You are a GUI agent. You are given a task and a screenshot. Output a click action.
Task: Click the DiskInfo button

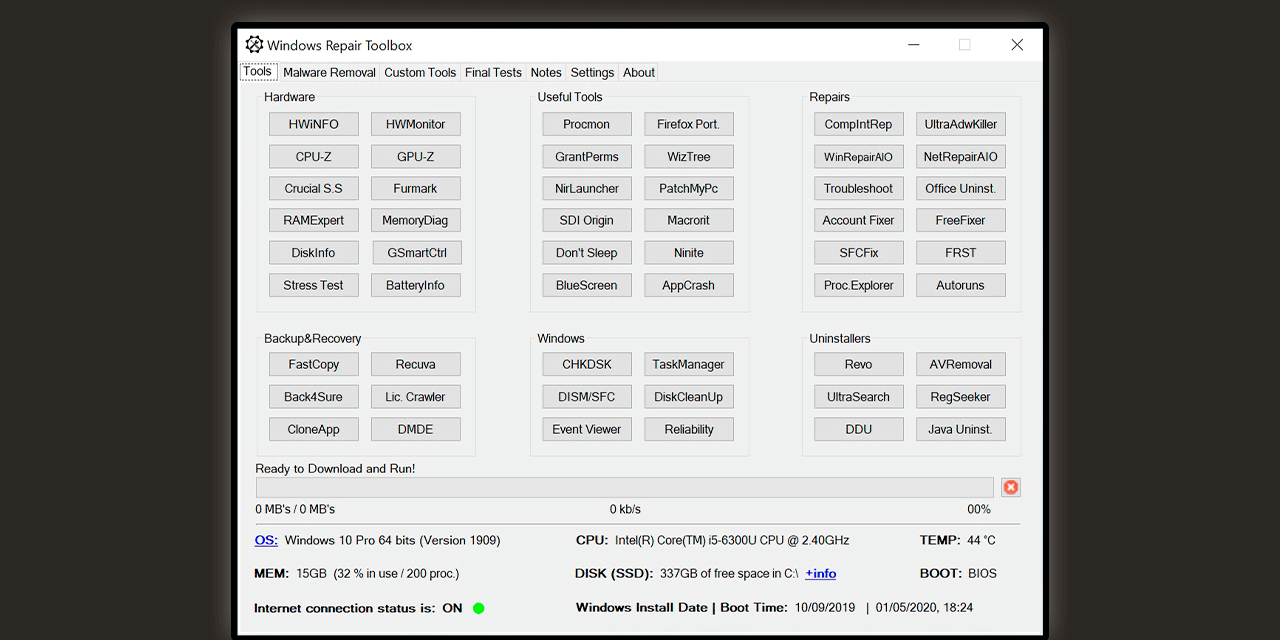click(x=314, y=252)
